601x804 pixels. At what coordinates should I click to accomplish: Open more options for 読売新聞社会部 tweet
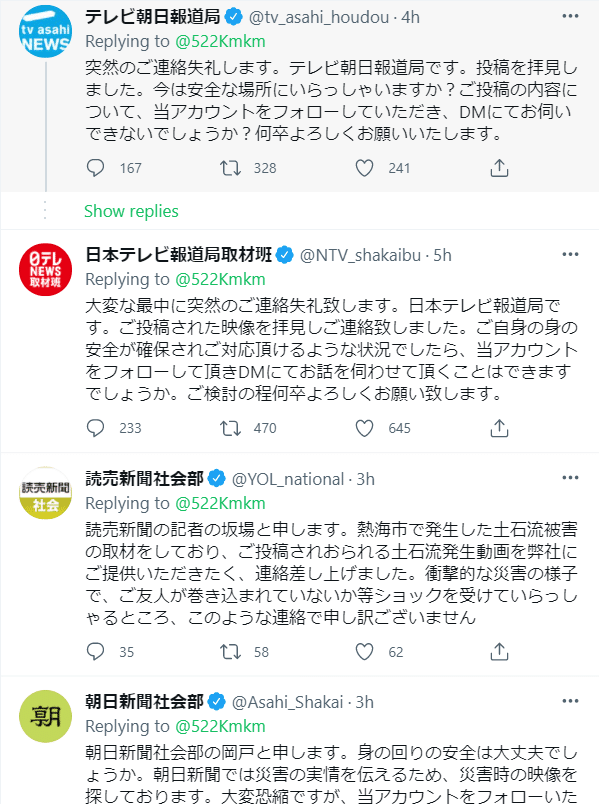pos(570,478)
